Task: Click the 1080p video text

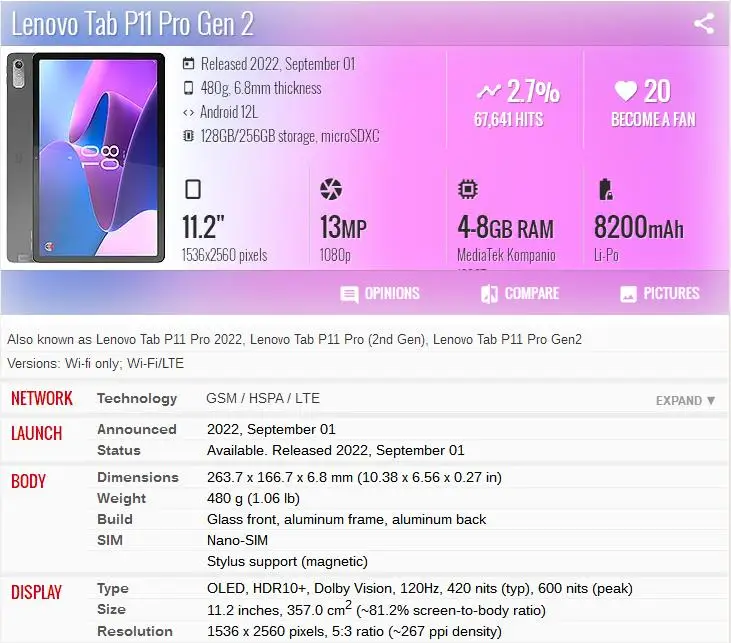Action: 335,255
